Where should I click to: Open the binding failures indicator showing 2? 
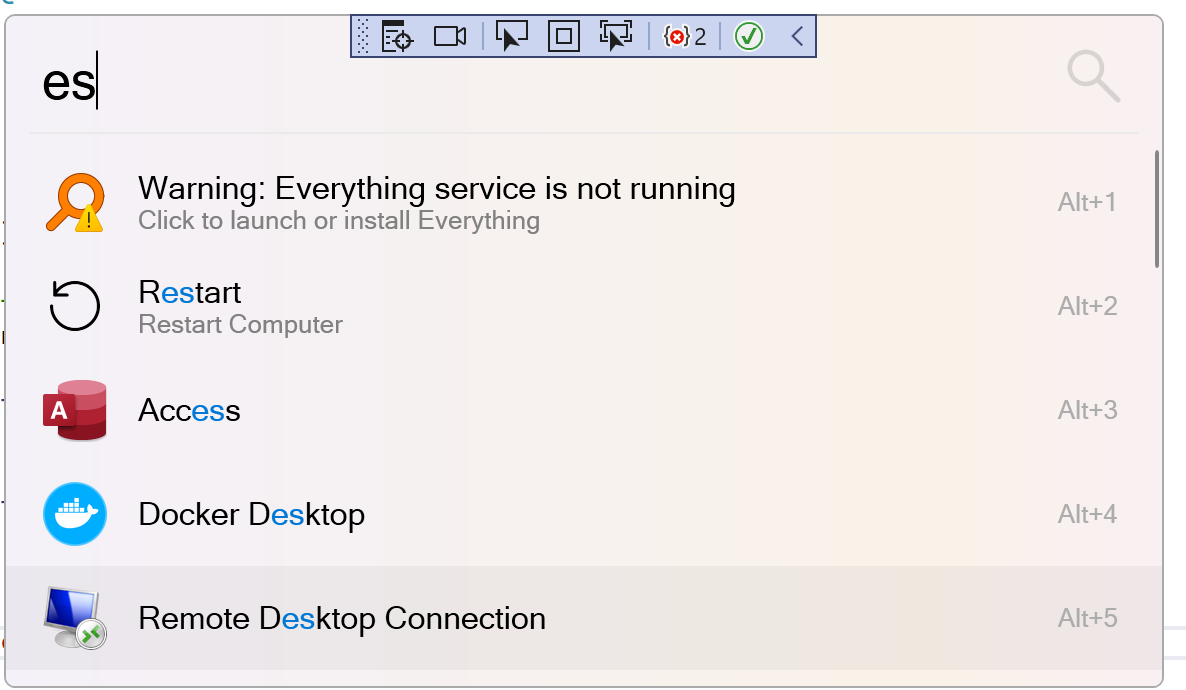[685, 36]
